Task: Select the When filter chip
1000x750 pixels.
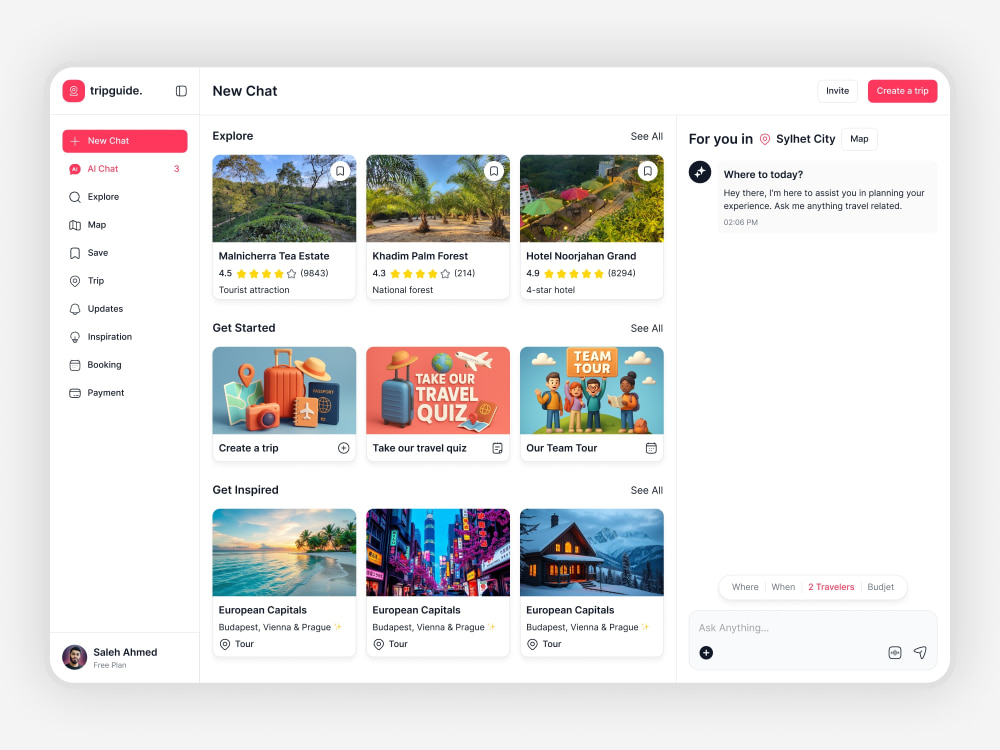Action: click(783, 587)
